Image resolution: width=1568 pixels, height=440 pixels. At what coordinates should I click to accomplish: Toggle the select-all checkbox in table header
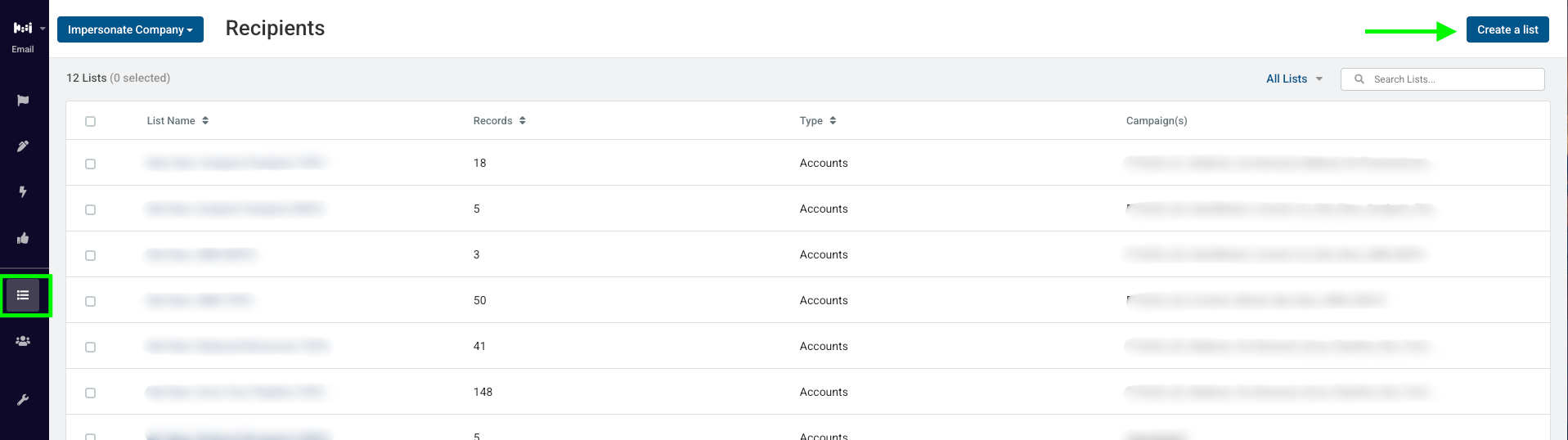coord(91,121)
